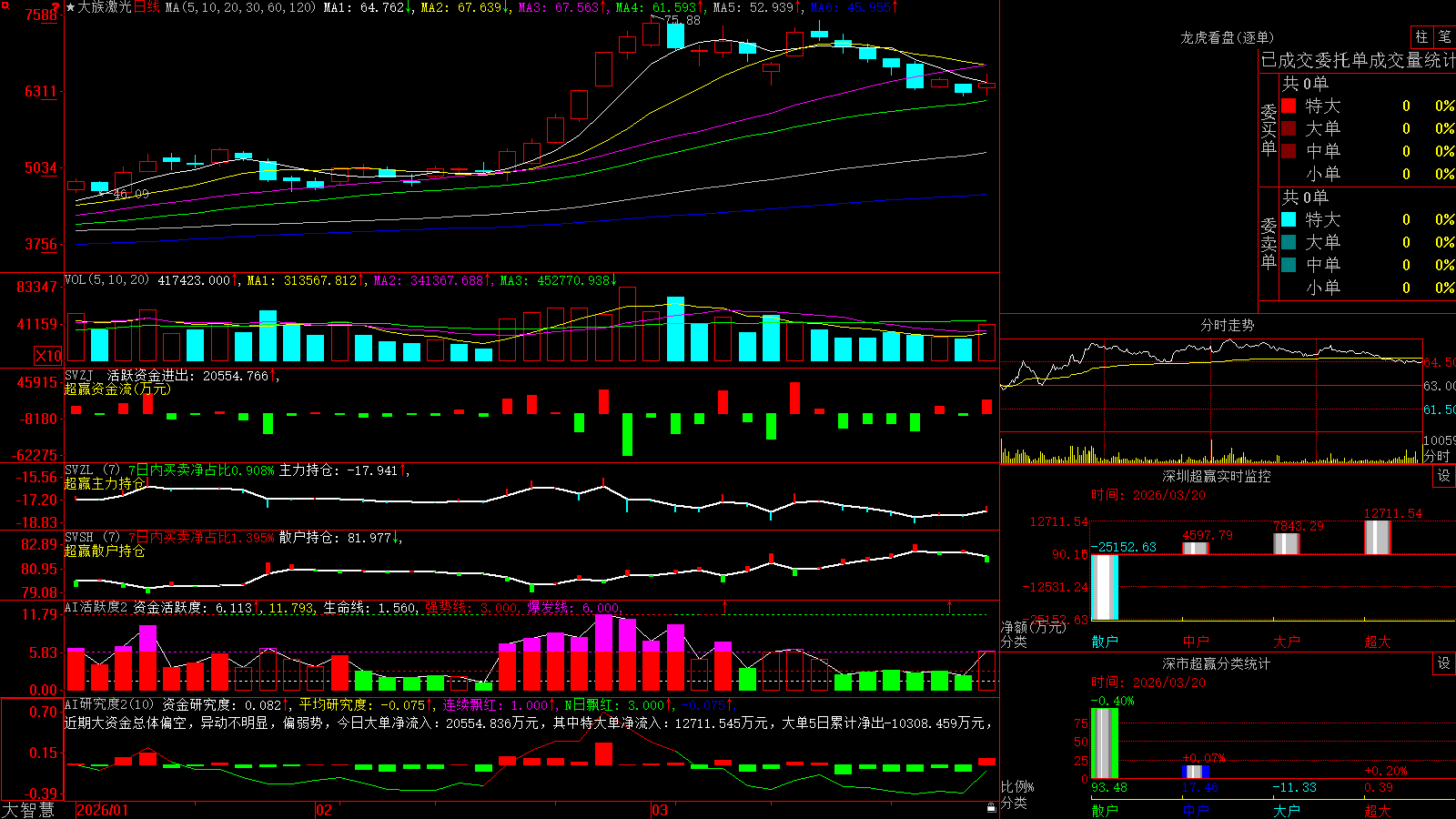This screenshot has height=819, width=1456.
Task: Click the 大户 bar valued 7843.29
Action: pos(1287,543)
